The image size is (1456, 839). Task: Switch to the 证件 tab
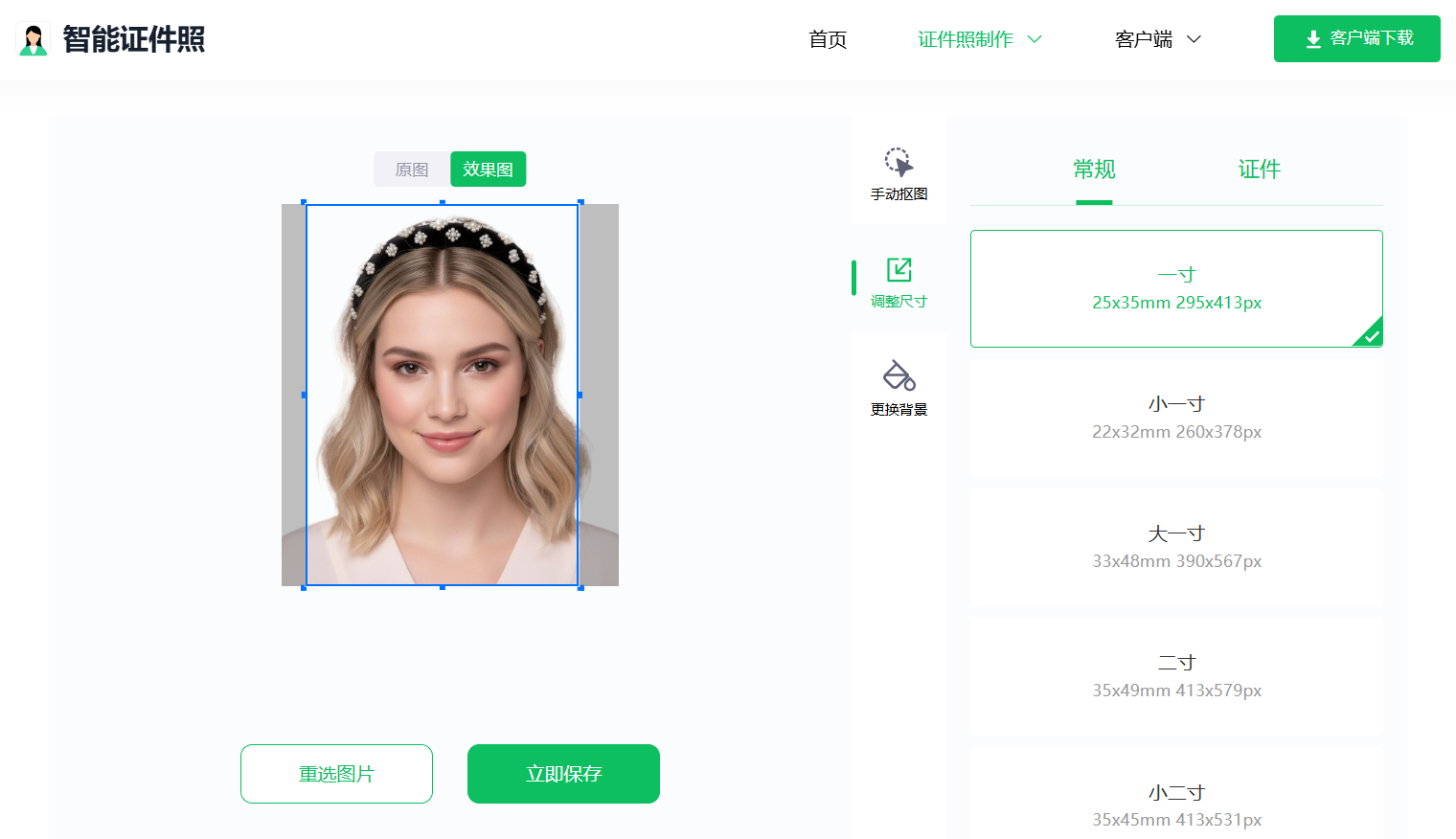[1259, 170]
